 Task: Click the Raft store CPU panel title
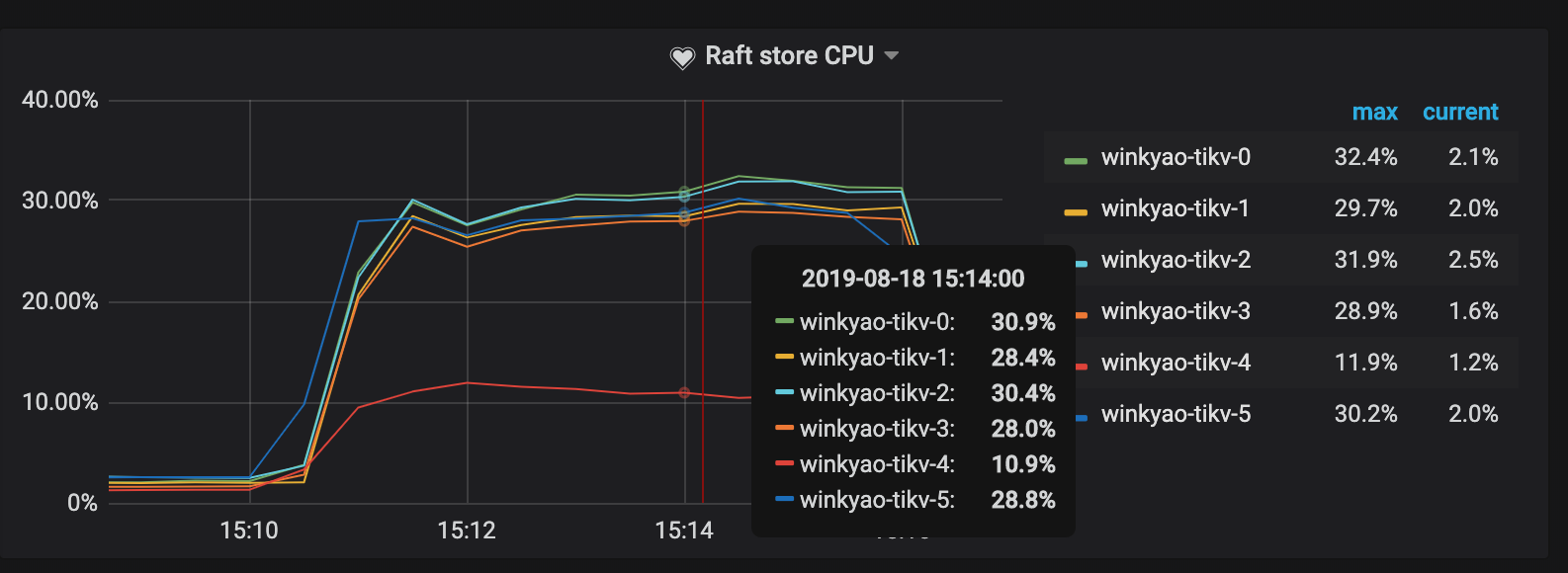(789, 56)
